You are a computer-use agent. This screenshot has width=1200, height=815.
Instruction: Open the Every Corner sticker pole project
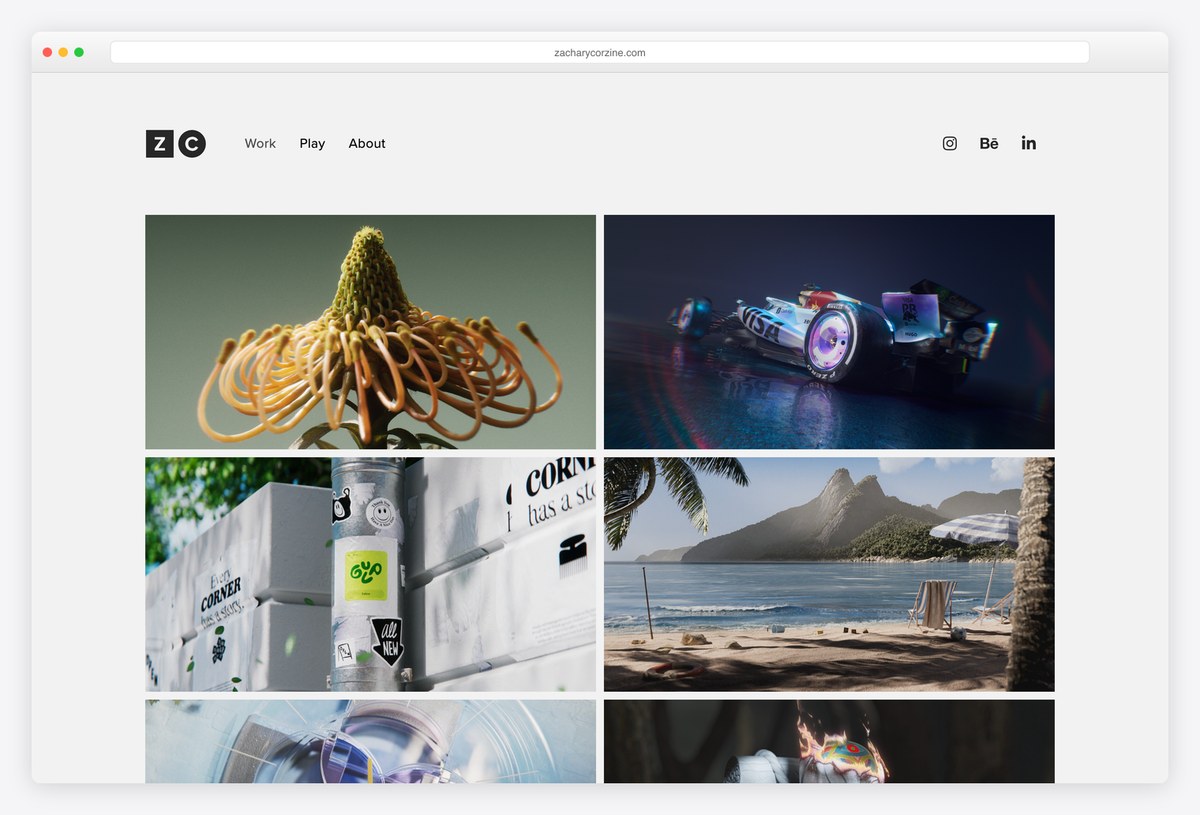coord(370,574)
